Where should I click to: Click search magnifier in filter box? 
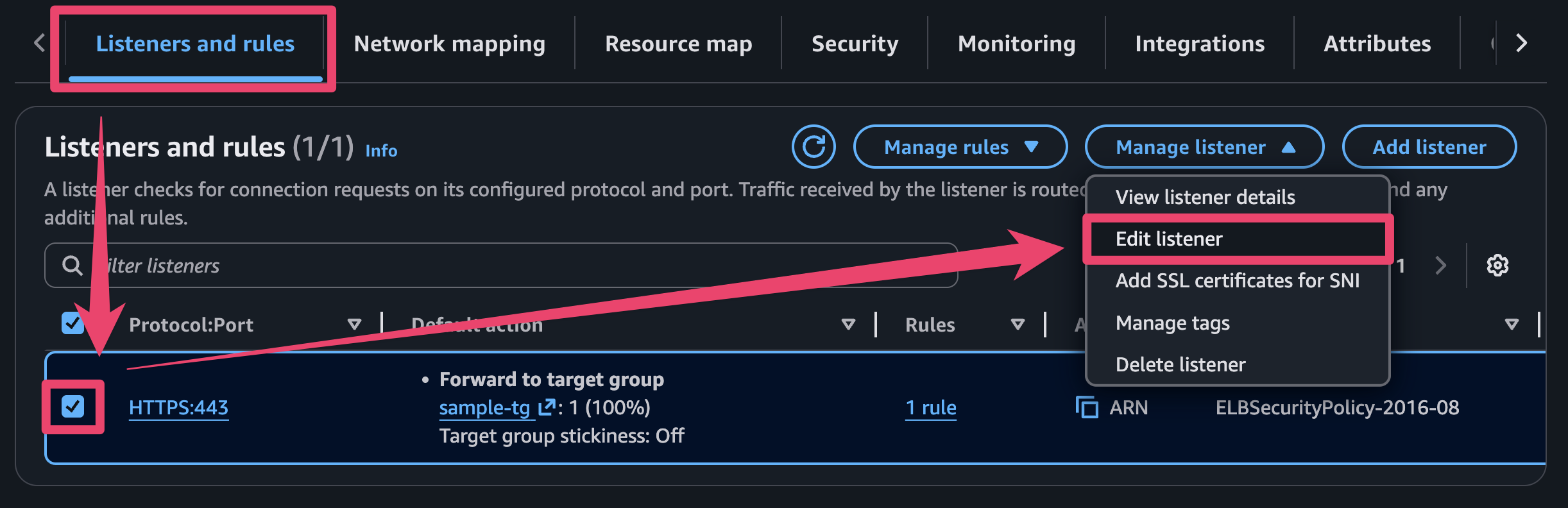click(x=72, y=266)
